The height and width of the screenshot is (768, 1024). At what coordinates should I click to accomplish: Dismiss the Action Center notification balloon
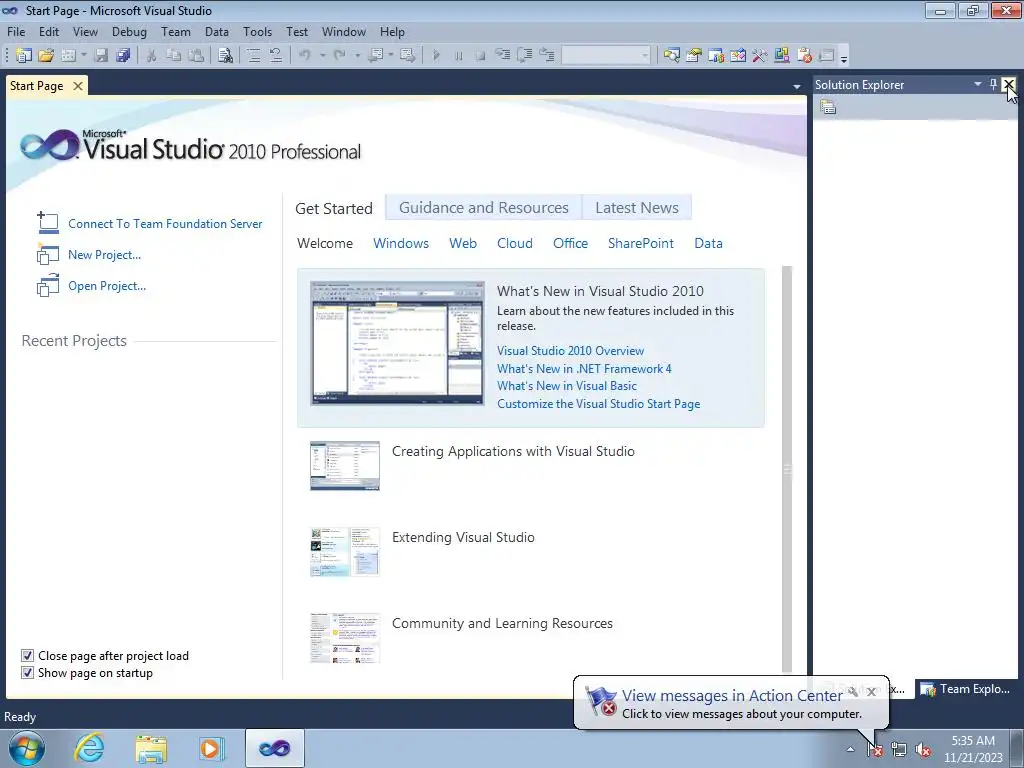tap(871, 692)
